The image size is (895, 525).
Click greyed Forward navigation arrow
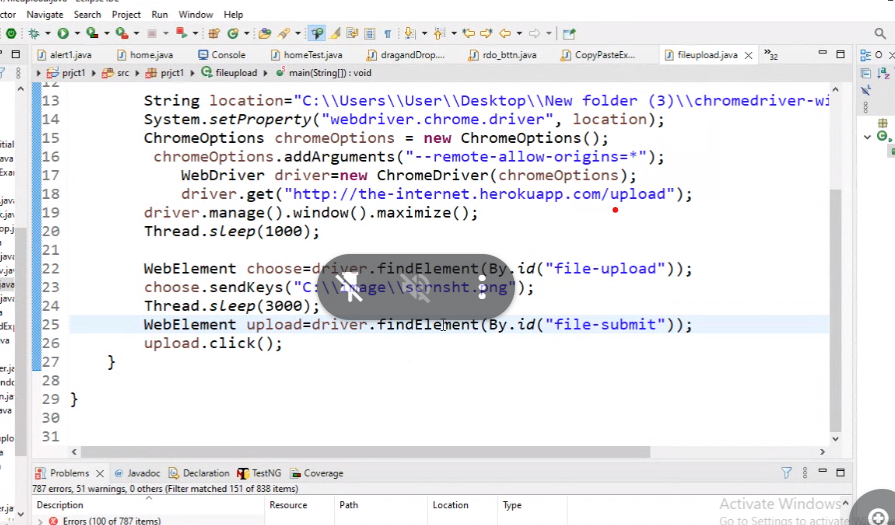pos(534,34)
